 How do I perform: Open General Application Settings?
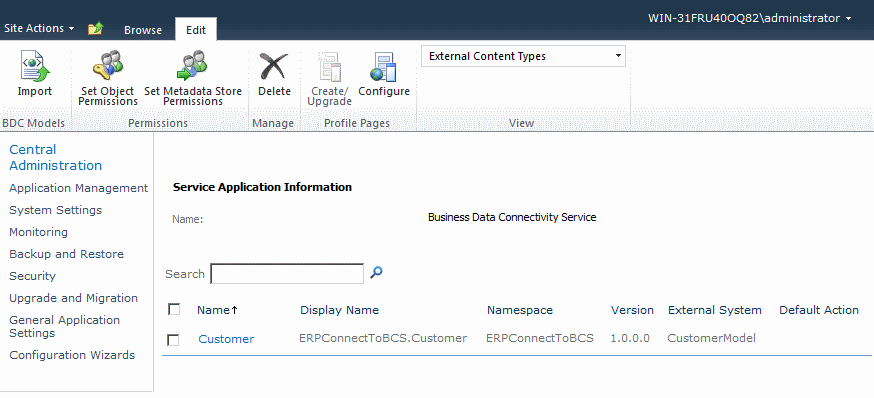click(65, 327)
